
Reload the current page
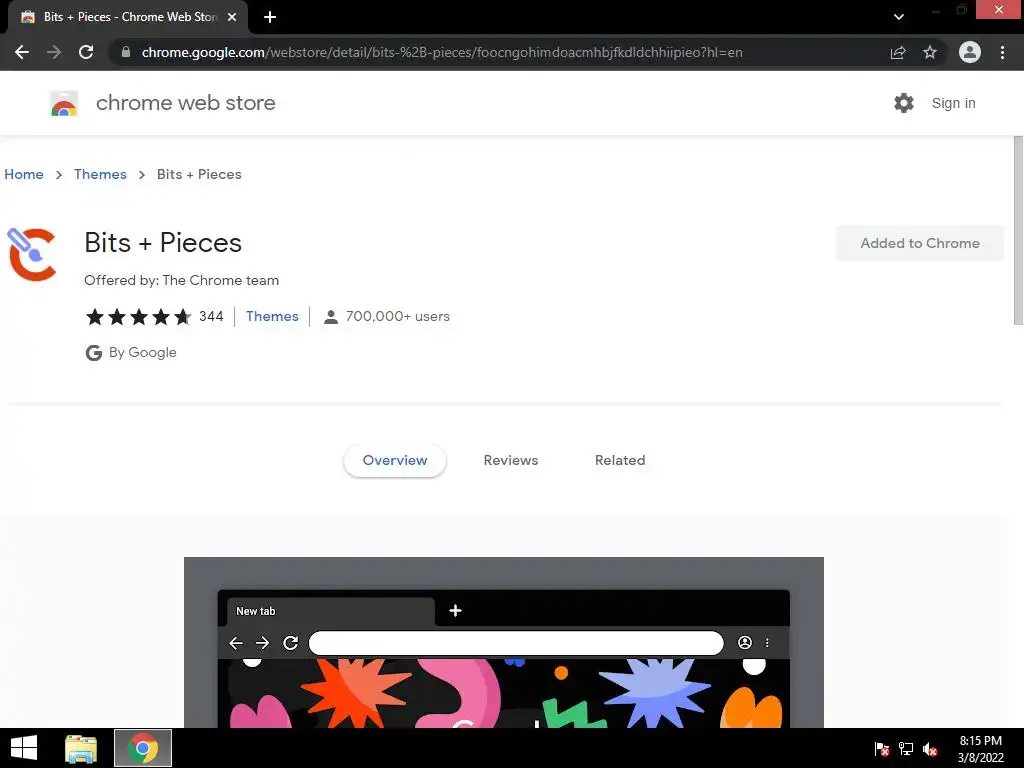tap(86, 52)
